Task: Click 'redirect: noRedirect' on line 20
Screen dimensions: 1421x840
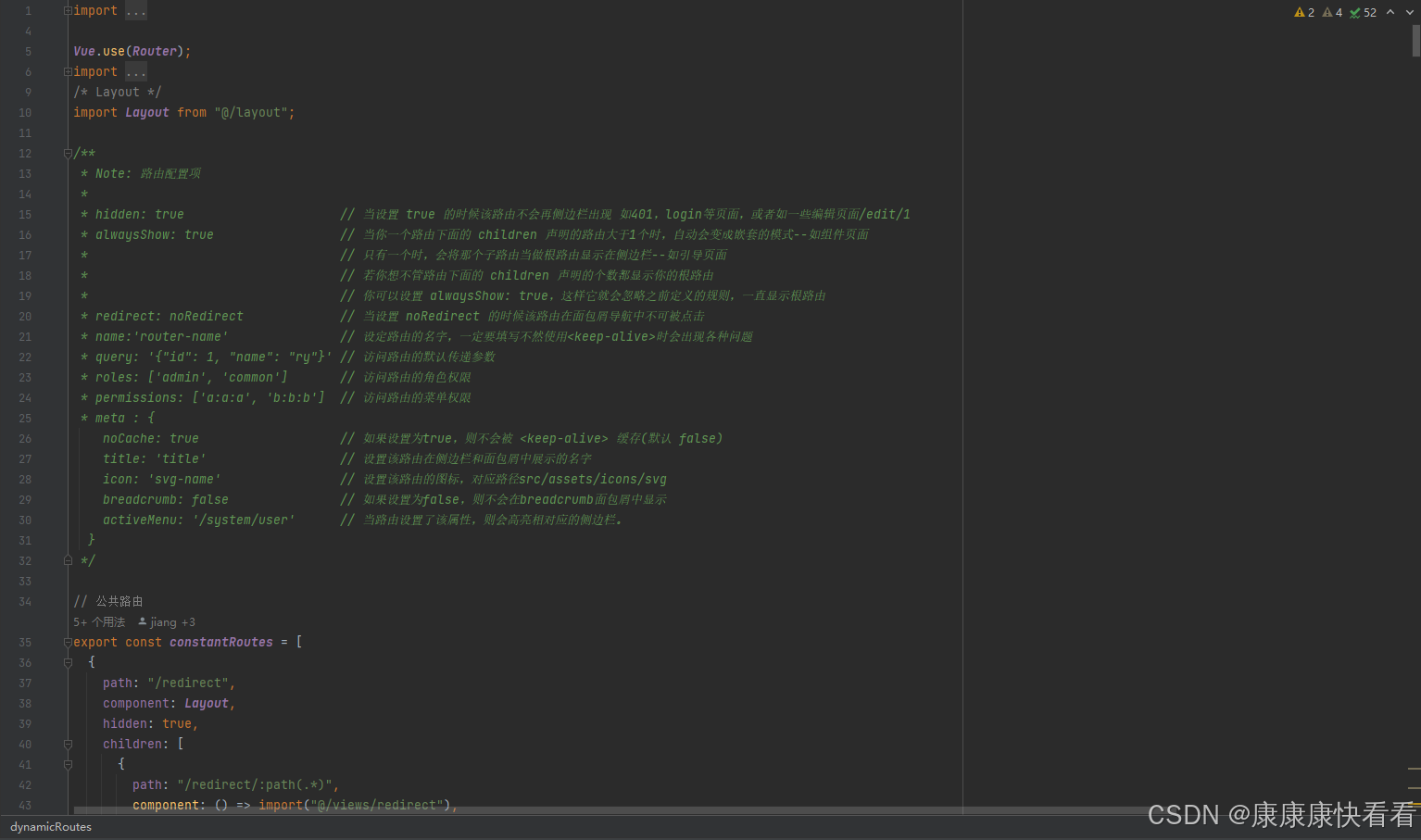Action: point(170,317)
